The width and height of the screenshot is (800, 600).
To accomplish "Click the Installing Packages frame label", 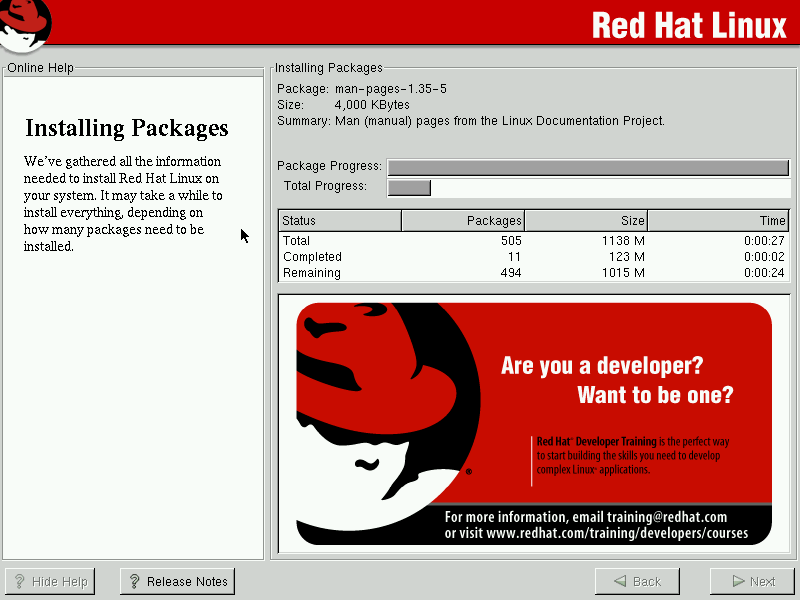I will click(x=329, y=68).
